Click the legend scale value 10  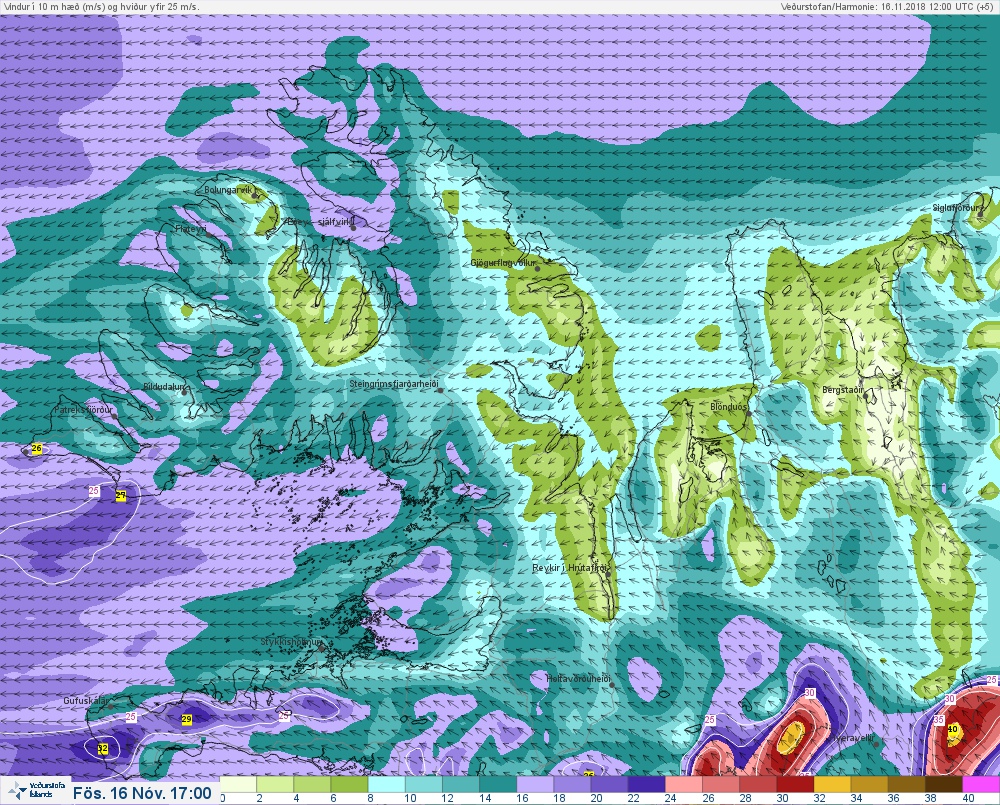[410, 798]
